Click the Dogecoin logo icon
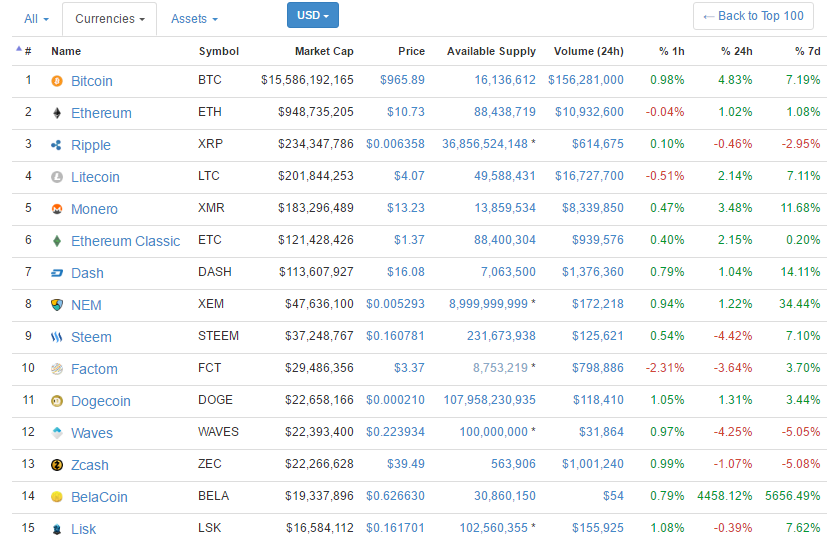 [57, 401]
